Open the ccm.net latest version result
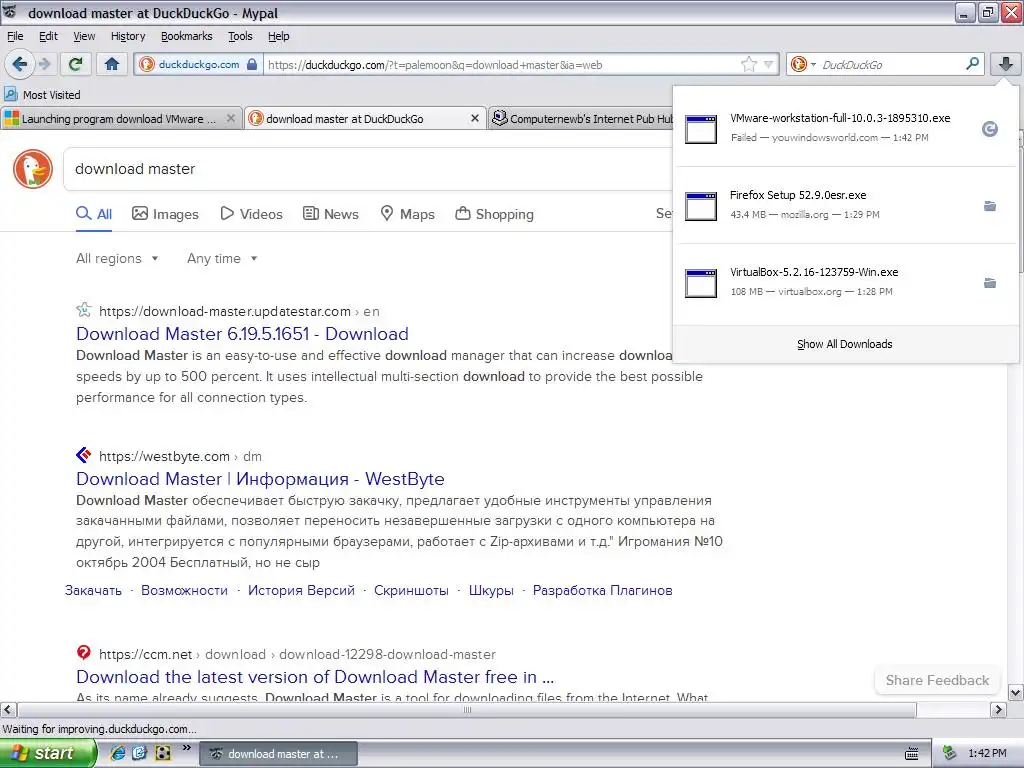The width and height of the screenshot is (1024, 768). [x=315, y=677]
